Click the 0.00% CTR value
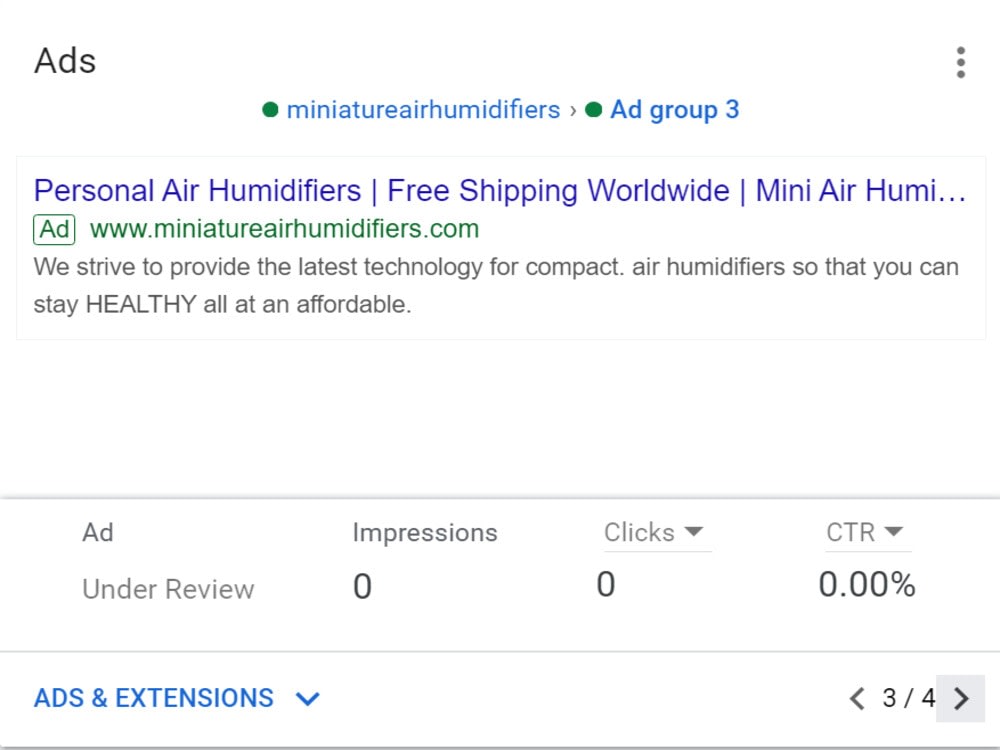The height and width of the screenshot is (750, 1000). [867, 584]
